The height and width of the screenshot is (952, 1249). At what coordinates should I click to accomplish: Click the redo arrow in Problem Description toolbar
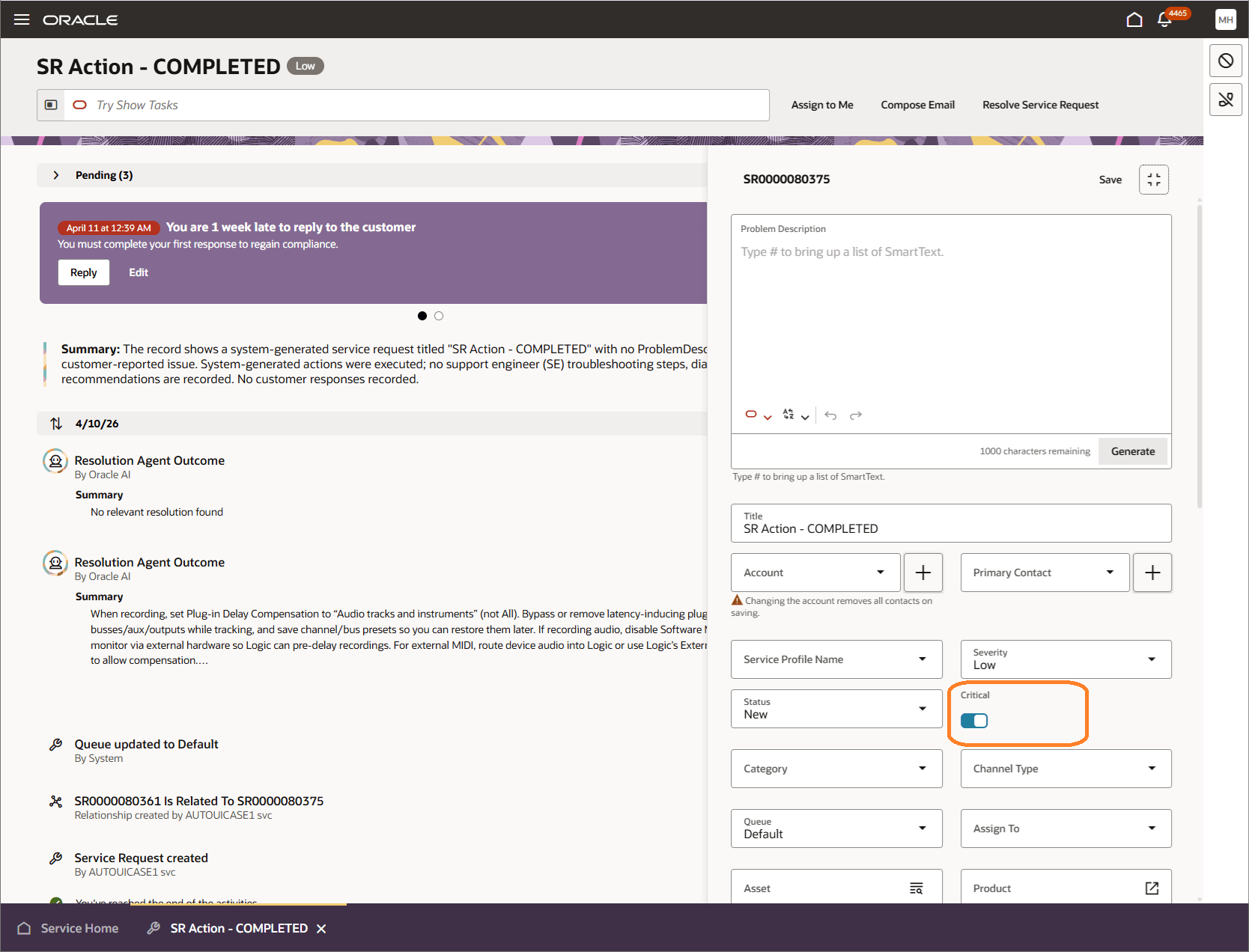point(856,415)
